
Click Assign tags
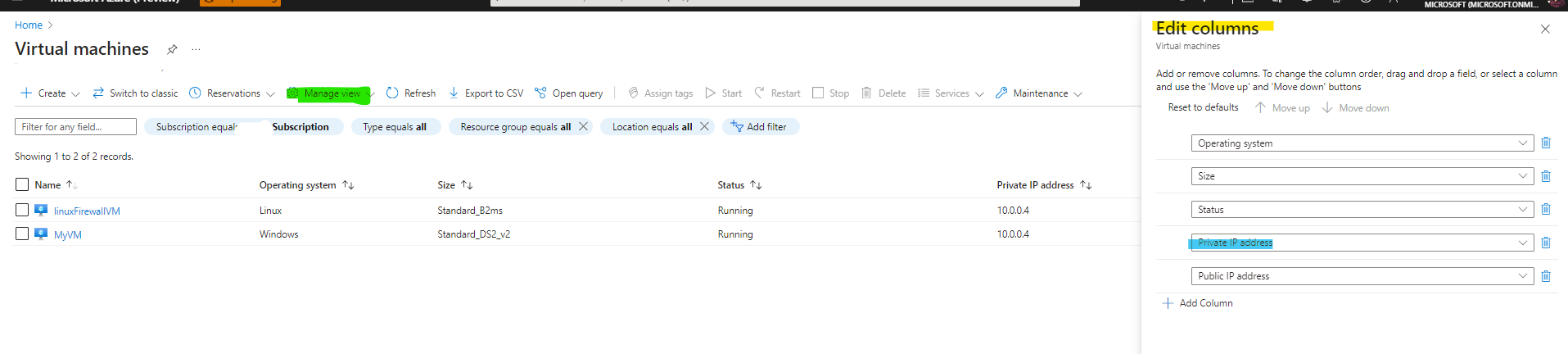click(x=661, y=93)
